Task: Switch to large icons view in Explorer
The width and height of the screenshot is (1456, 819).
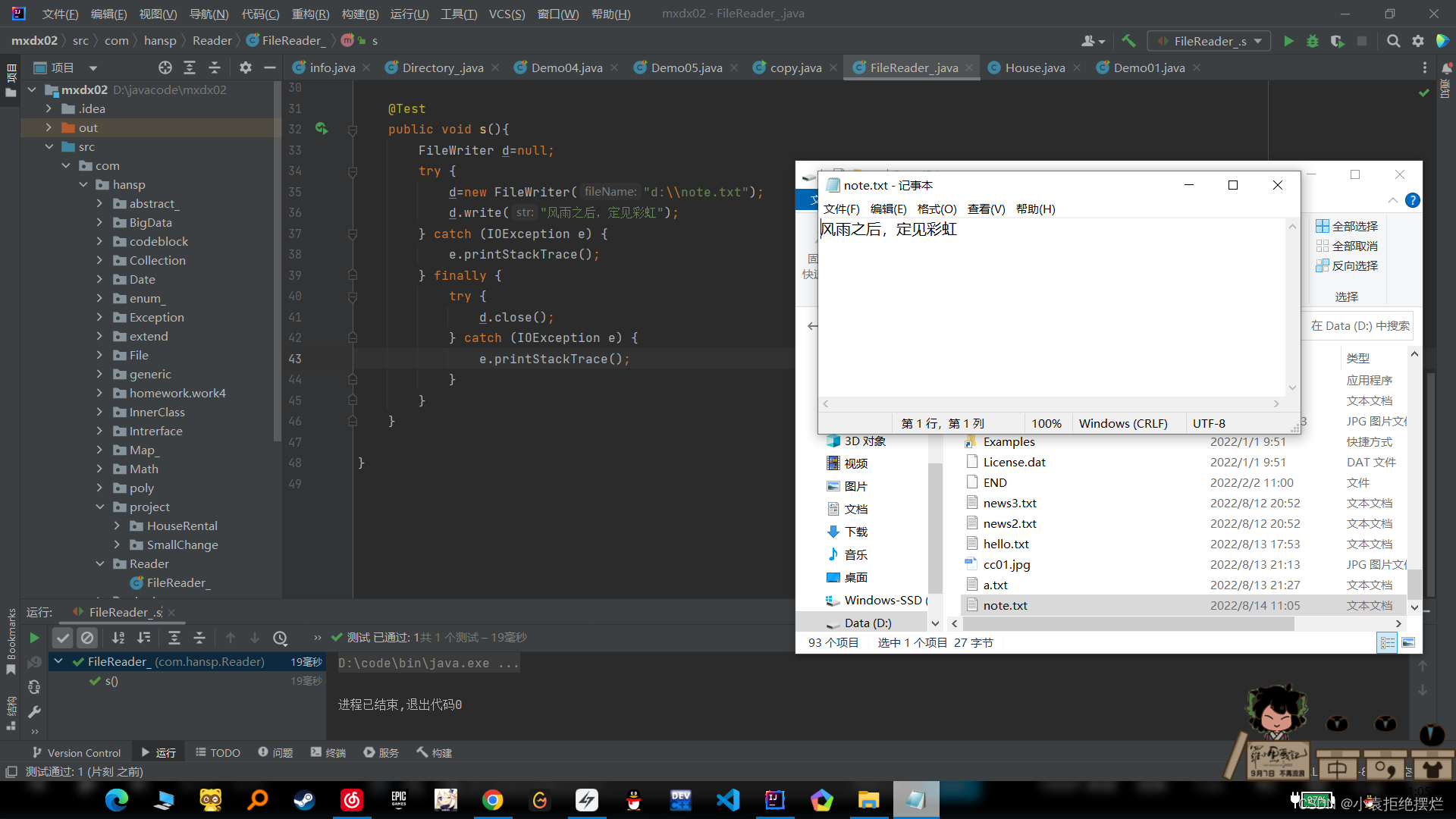Action: [1408, 642]
